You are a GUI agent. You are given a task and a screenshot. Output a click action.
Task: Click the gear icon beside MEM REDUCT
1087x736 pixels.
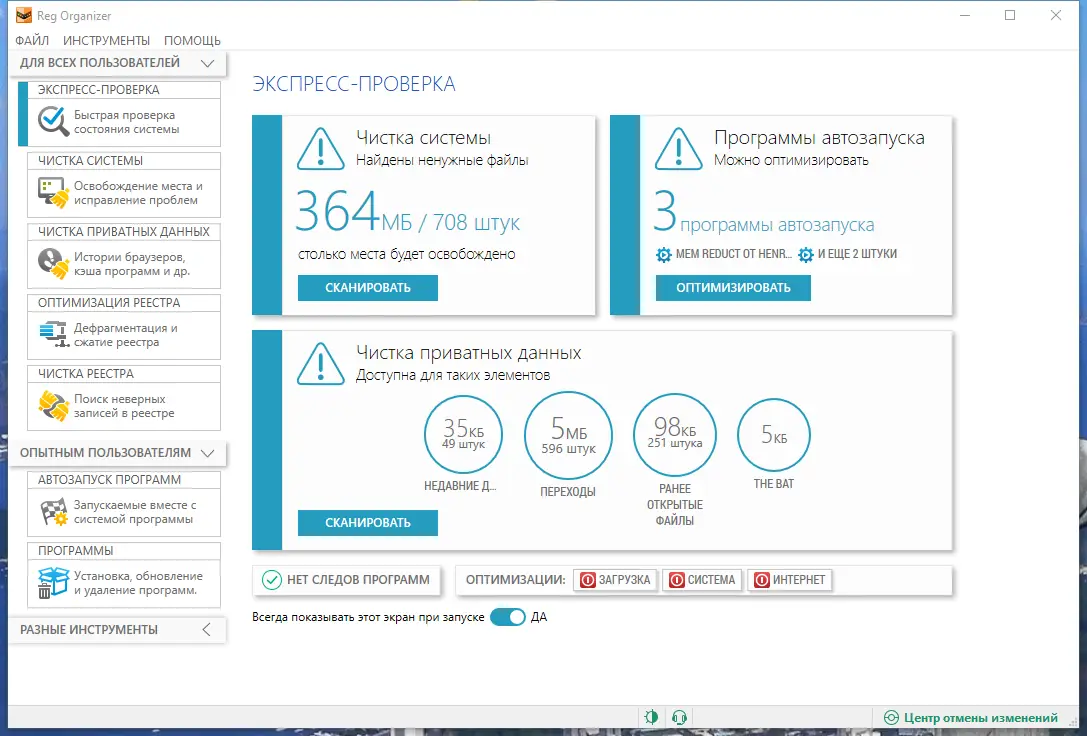pyautogui.click(x=663, y=254)
